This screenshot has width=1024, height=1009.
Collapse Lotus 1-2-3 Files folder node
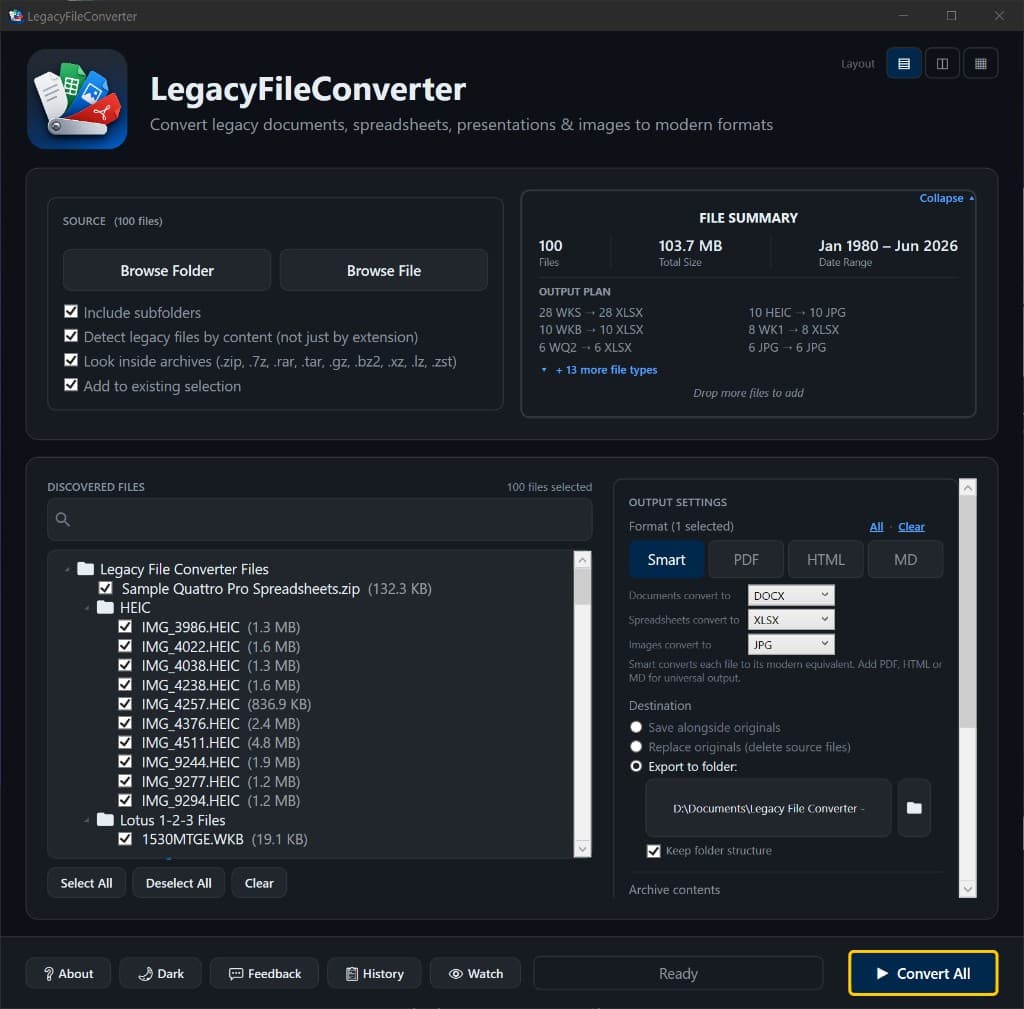(87, 820)
